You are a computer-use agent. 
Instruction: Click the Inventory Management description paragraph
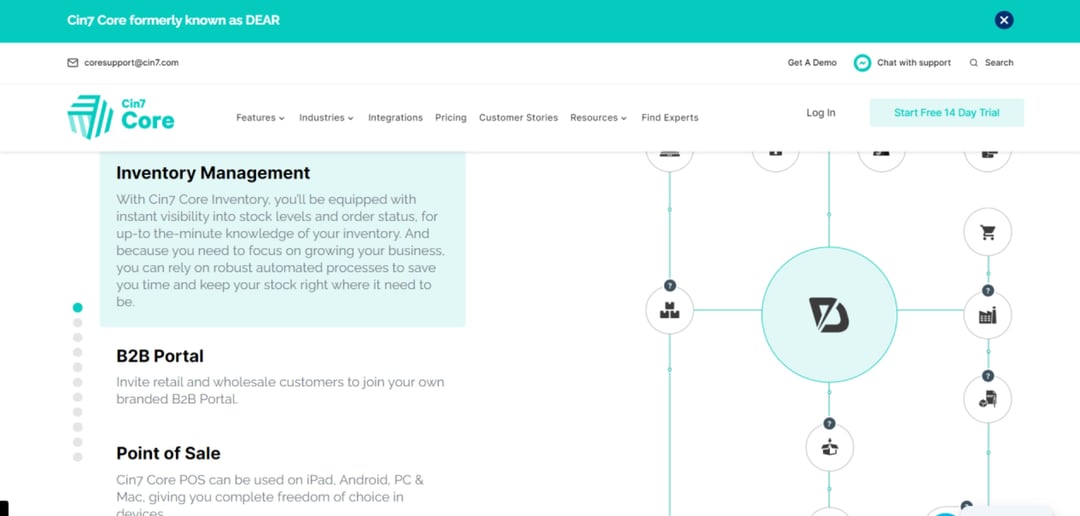tap(280, 250)
